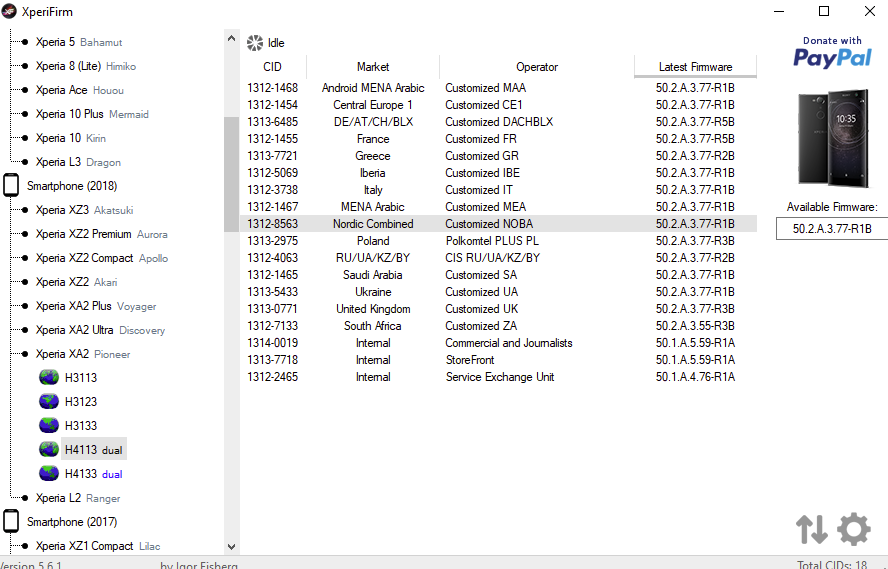Expand Xperia XZ2 Premium Aurora
Image resolution: width=888 pixels, height=569 pixels.
click(101, 234)
